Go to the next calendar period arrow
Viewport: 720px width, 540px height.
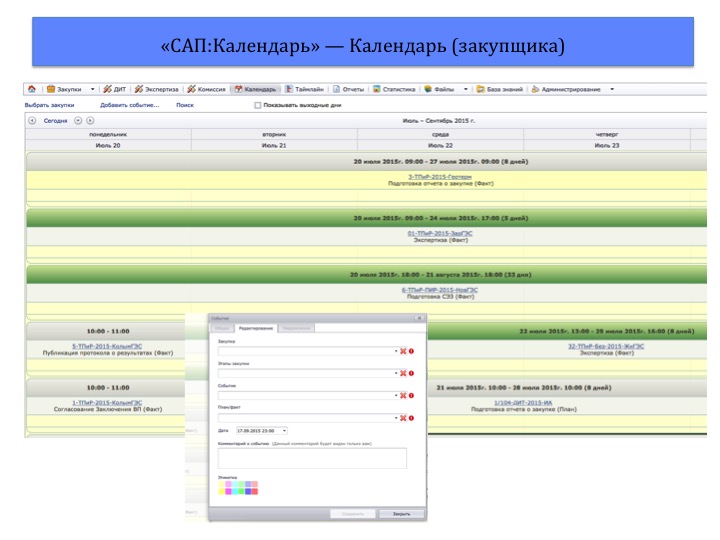coord(90,121)
